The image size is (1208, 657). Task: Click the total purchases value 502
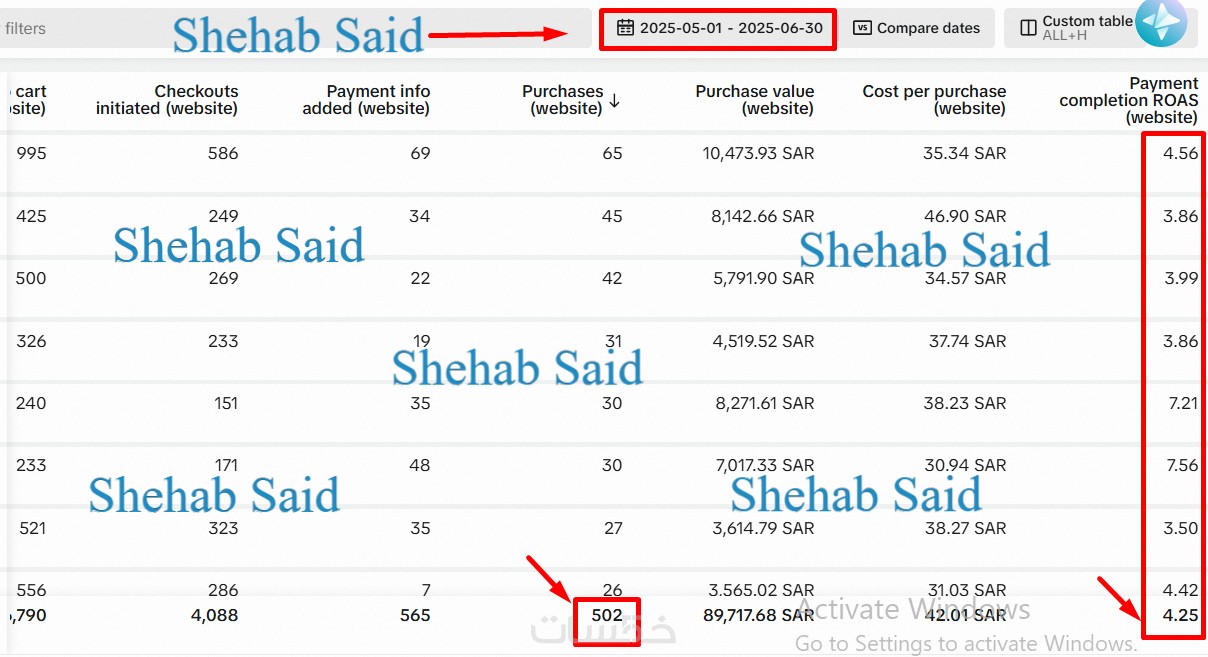tap(606, 616)
